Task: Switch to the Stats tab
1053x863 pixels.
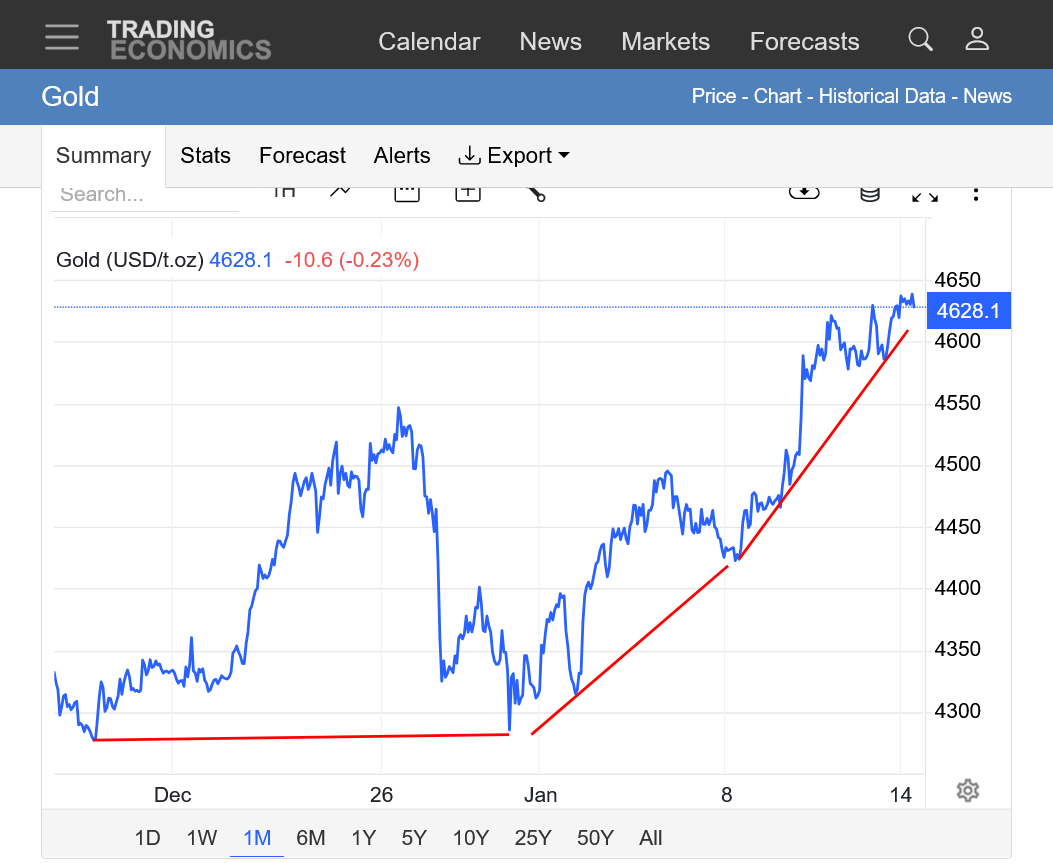Action: pyautogui.click(x=205, y=156)
